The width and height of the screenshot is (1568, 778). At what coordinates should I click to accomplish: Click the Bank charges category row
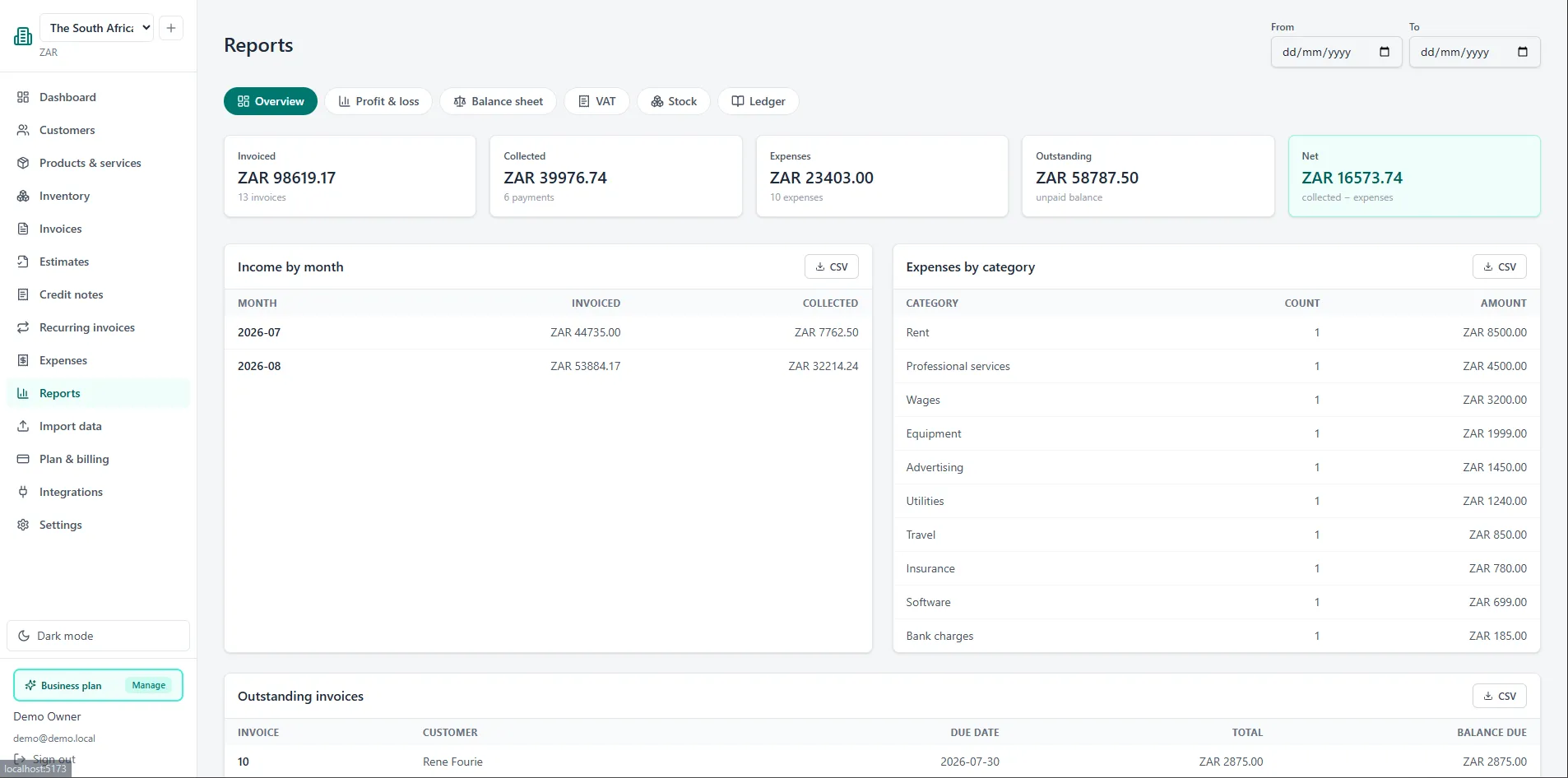point(1216,636)
